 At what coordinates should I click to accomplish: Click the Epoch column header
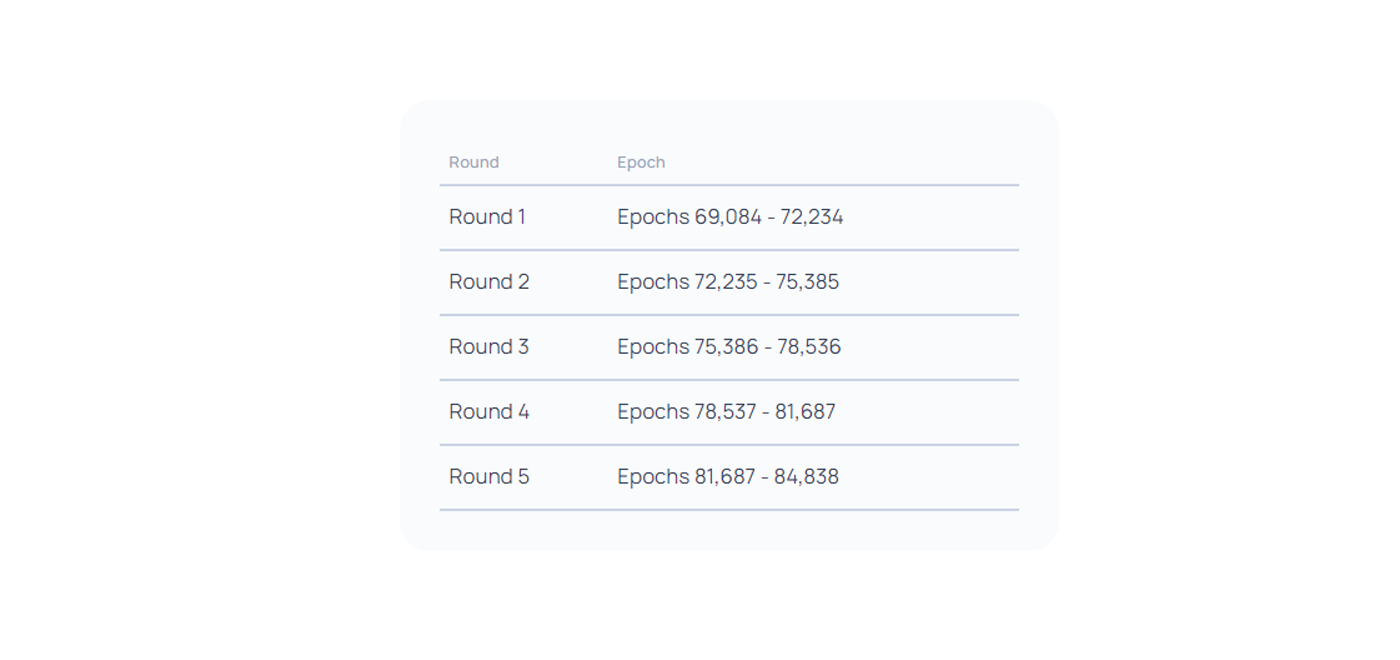click(641, 162)
